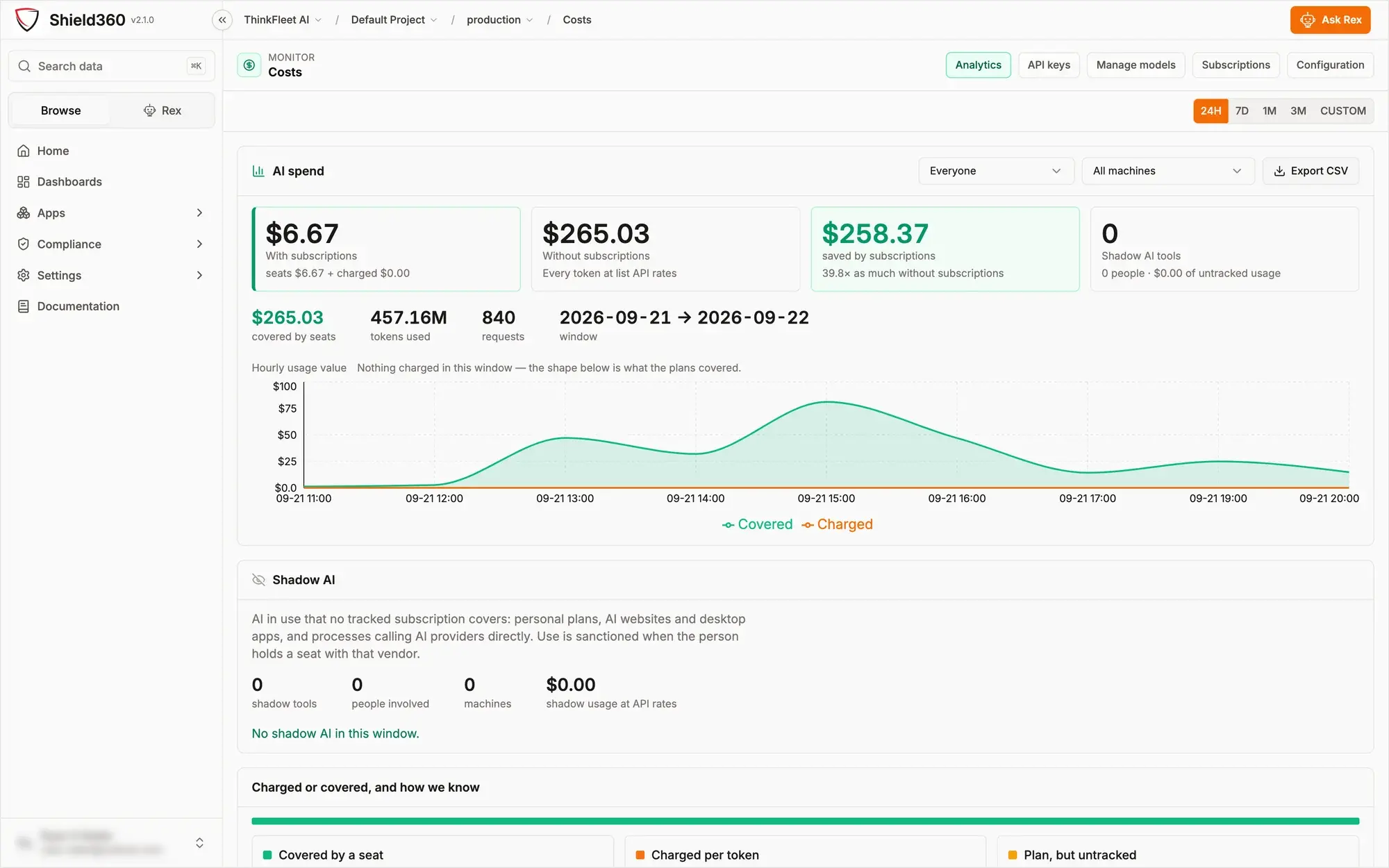Switch time range to 7D
The width and height of the screenshot is (1389, 868).
click(1242, 111)
